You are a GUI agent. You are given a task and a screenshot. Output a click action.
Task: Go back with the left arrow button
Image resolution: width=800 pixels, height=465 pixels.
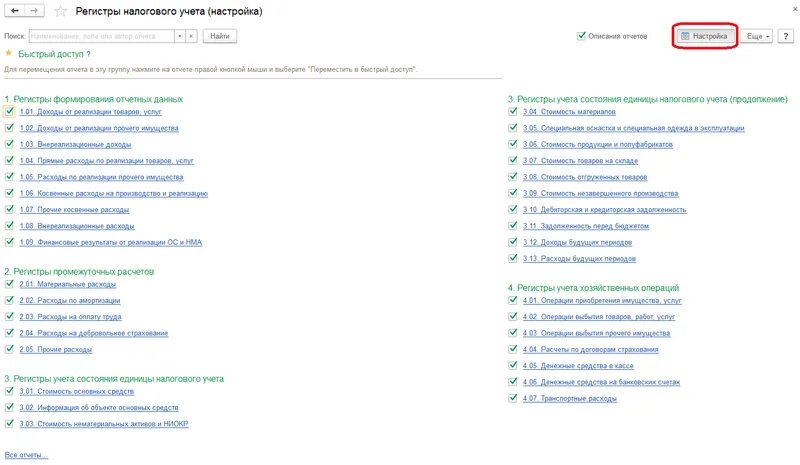pyautogui.click(x=14, y=11)
